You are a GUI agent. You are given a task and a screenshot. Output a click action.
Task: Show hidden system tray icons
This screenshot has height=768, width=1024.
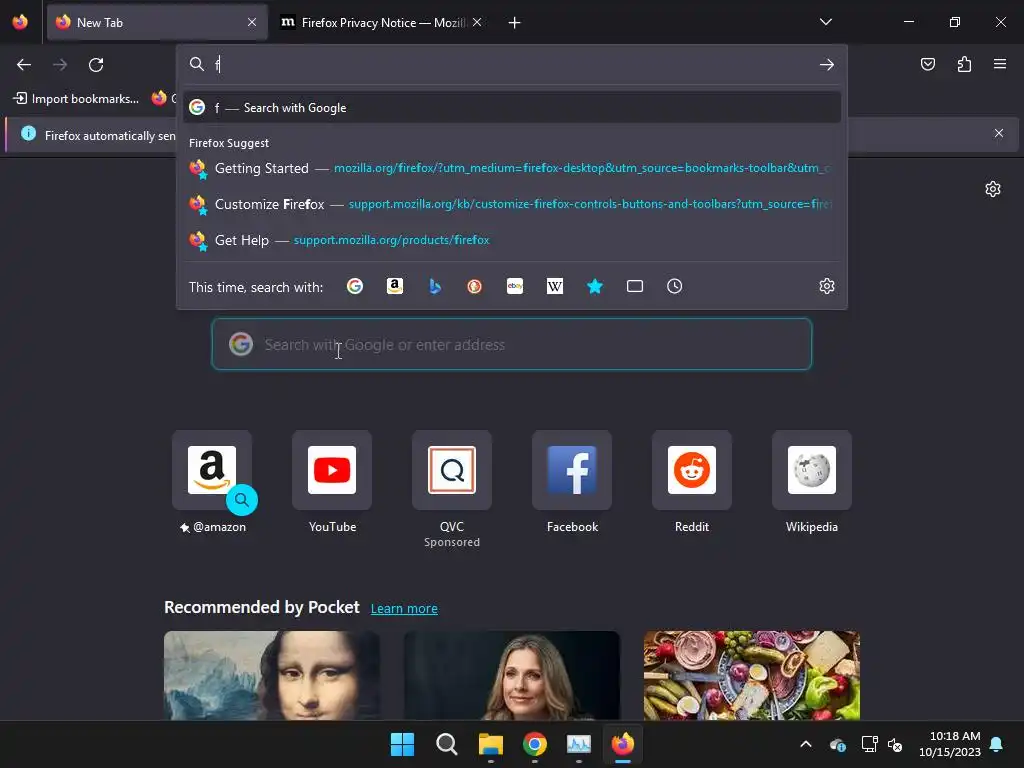(x=806, y=744)
